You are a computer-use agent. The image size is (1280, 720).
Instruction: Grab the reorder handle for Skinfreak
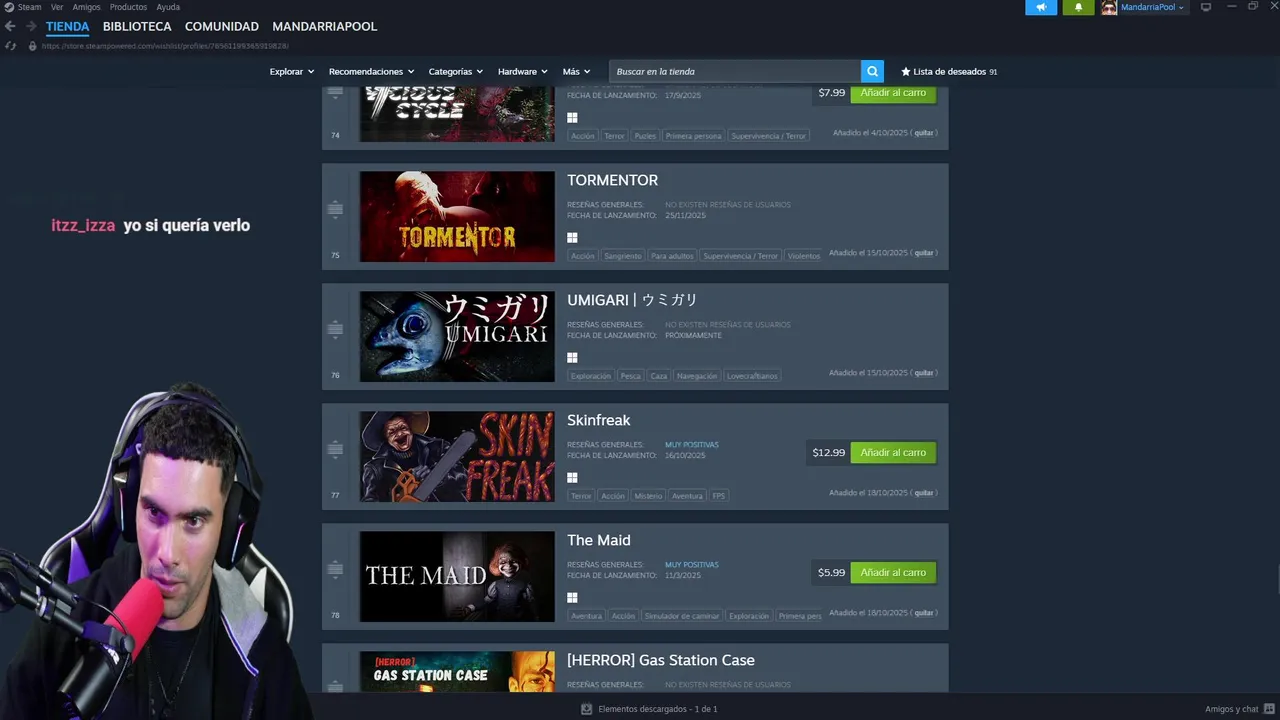click(335, 449)
